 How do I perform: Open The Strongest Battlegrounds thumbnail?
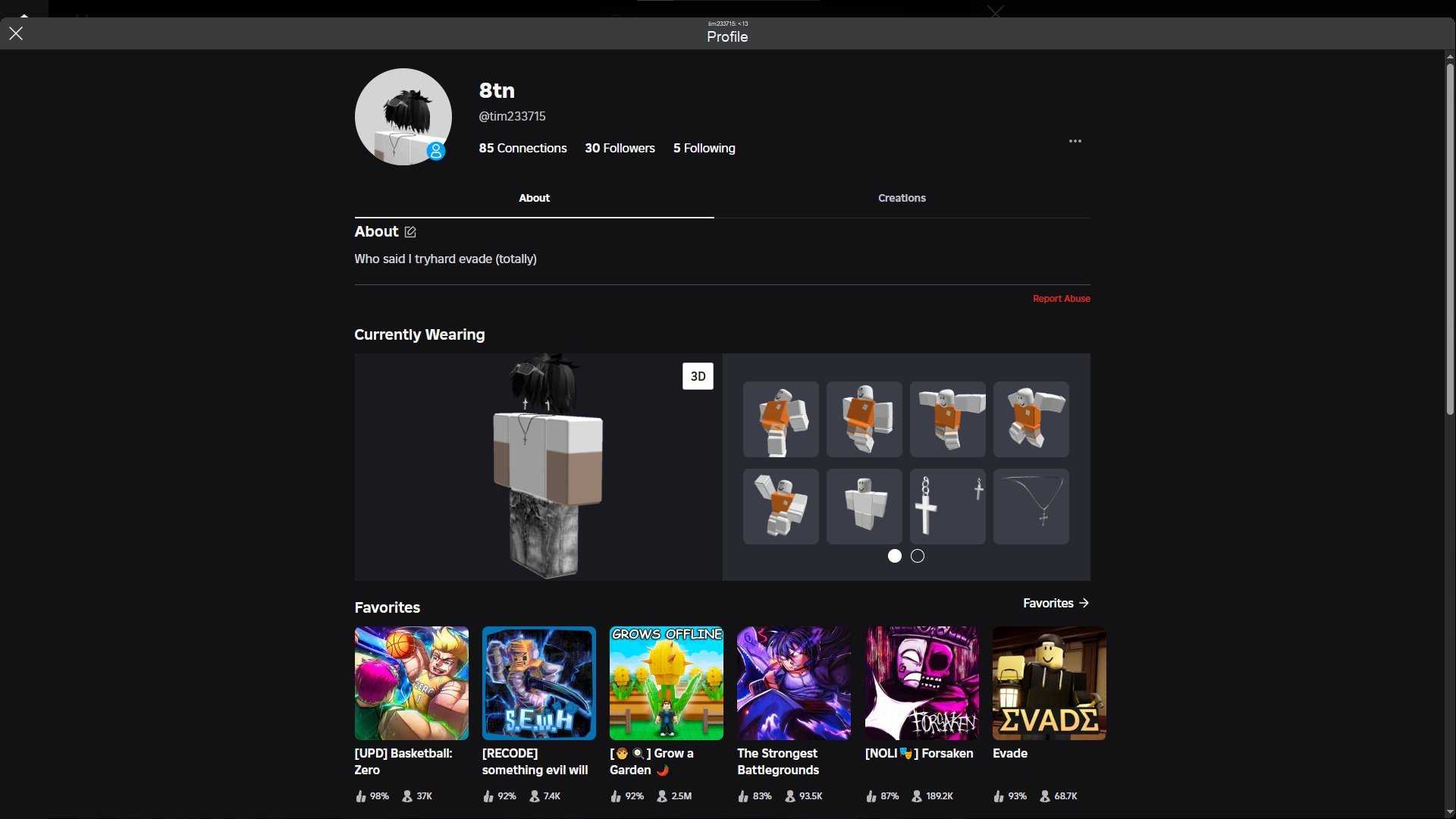pyautogui.click(x=794, y=683)
